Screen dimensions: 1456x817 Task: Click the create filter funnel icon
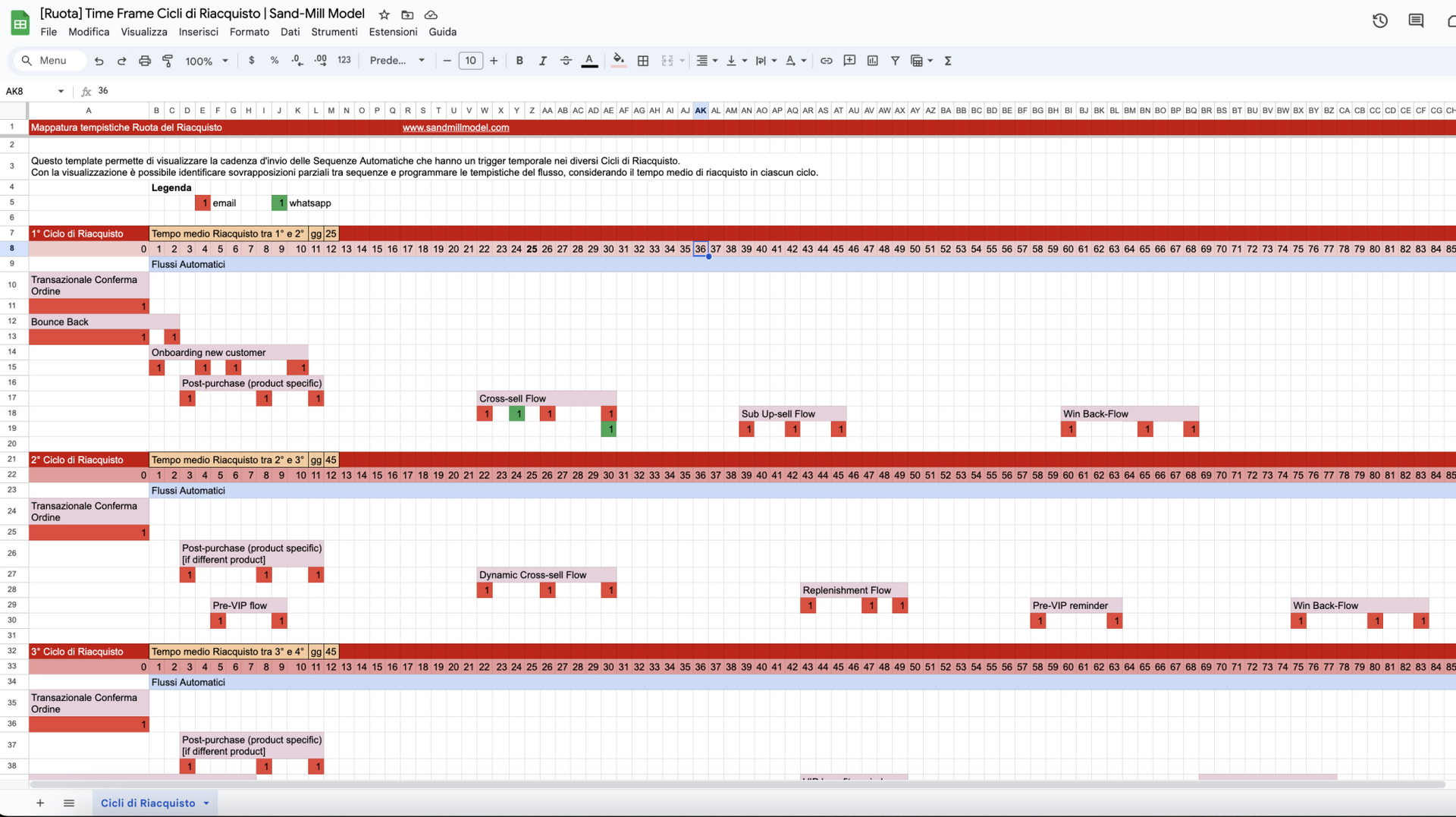click(x=895, y=61)
